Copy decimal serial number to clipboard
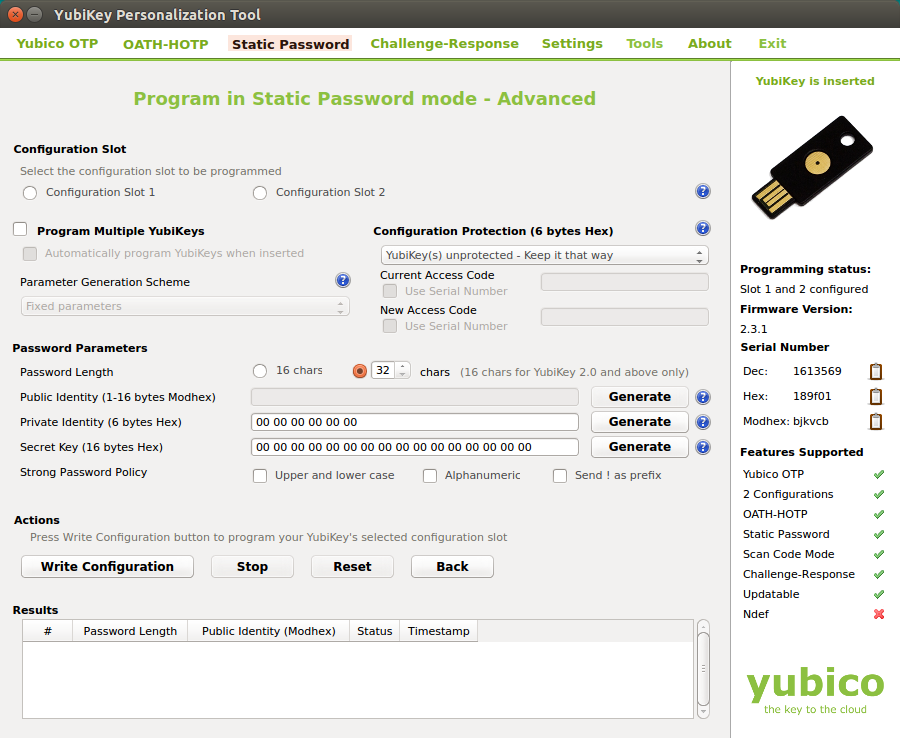 click(876, 371)
